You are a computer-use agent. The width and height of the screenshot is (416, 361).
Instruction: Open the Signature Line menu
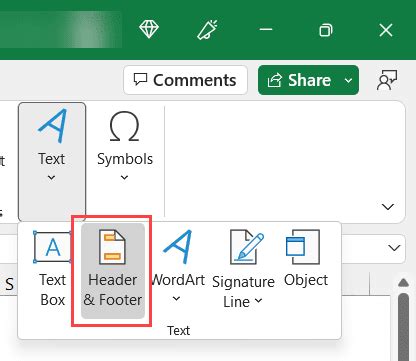tap(243, 269)
